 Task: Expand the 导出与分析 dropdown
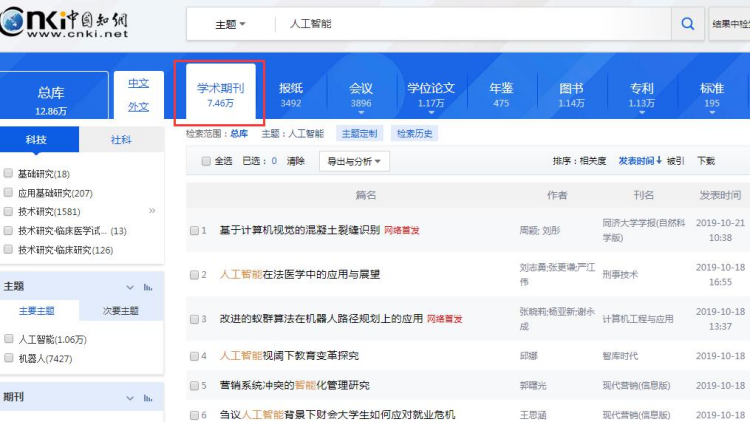coord(354,161)
